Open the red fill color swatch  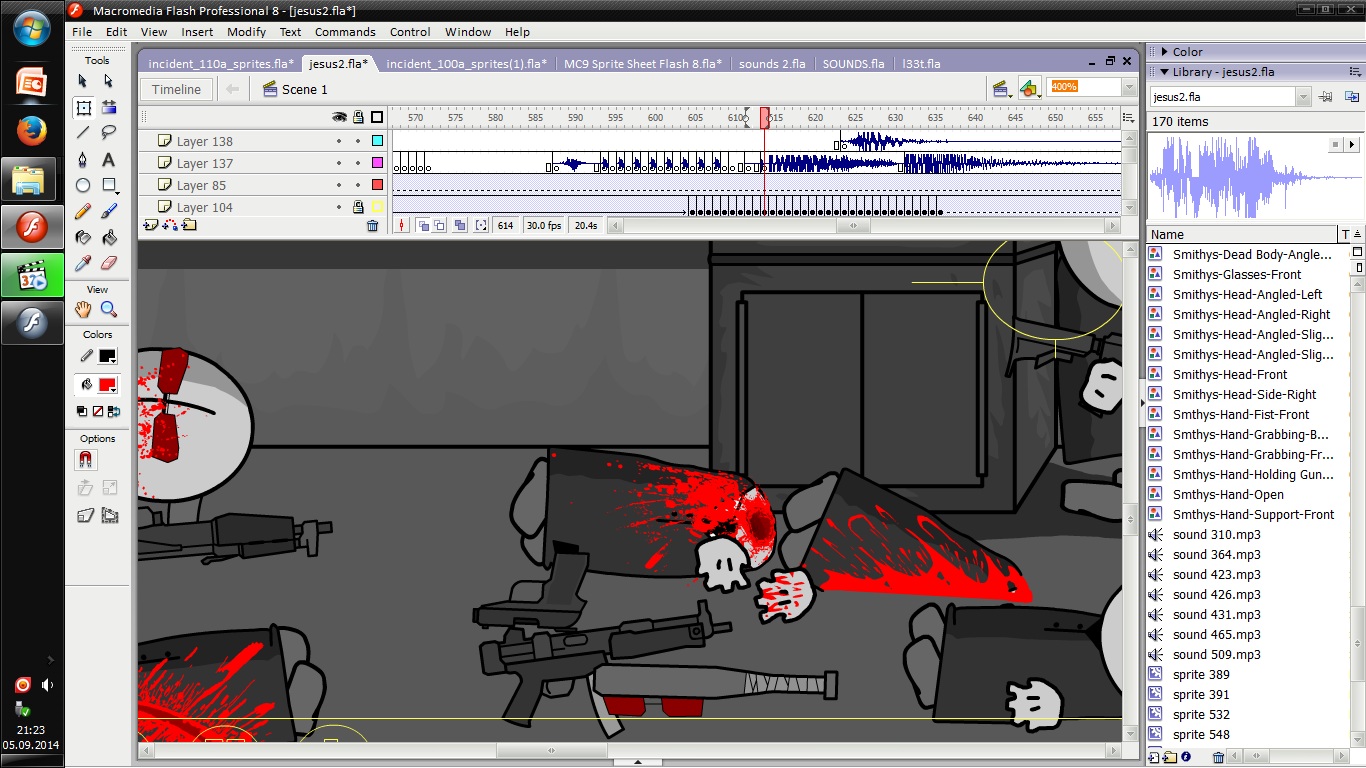107,385
